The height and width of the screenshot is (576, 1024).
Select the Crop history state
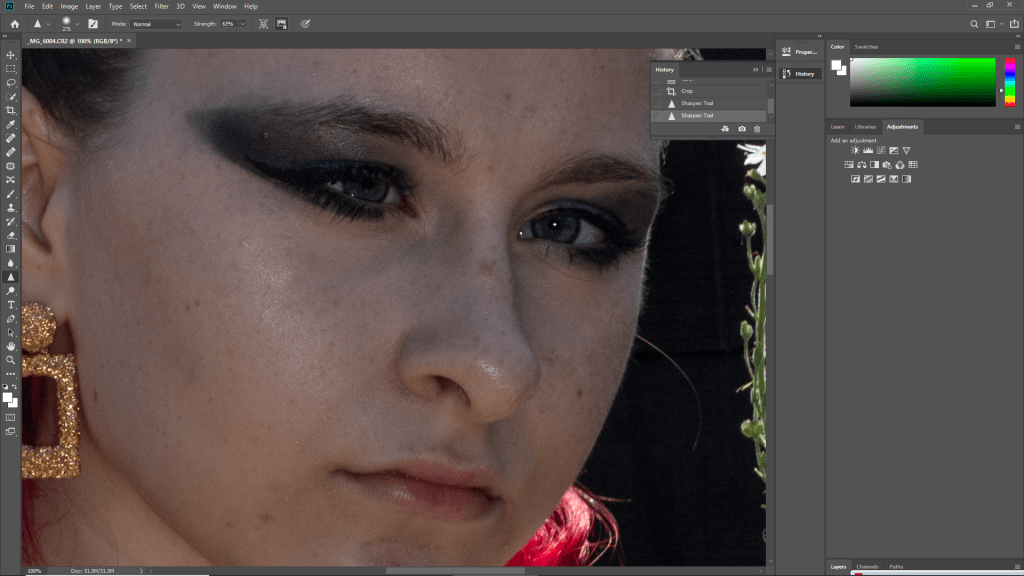coord(687,91)
